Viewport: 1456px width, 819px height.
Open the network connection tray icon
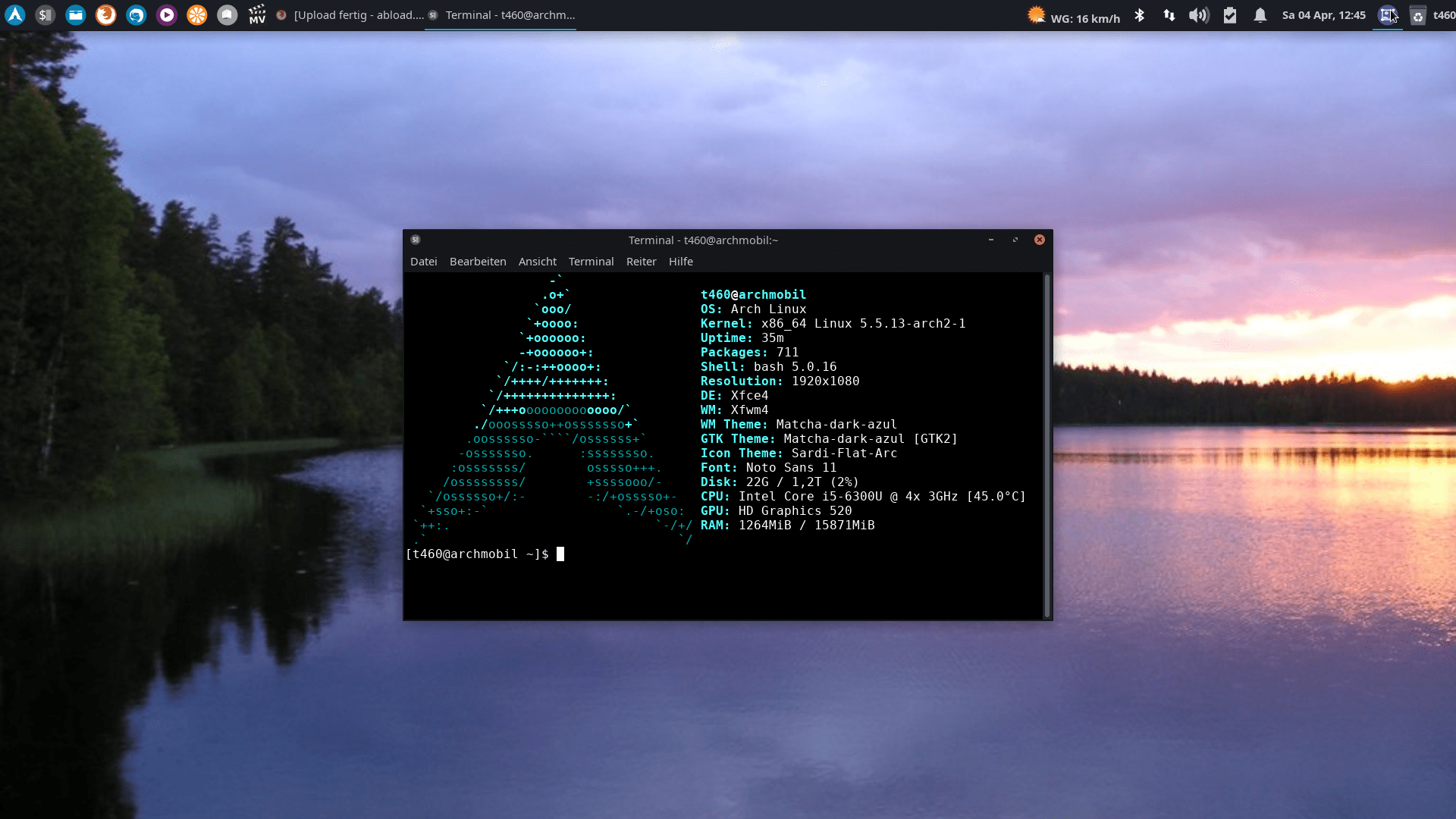tap(1169, 15)
